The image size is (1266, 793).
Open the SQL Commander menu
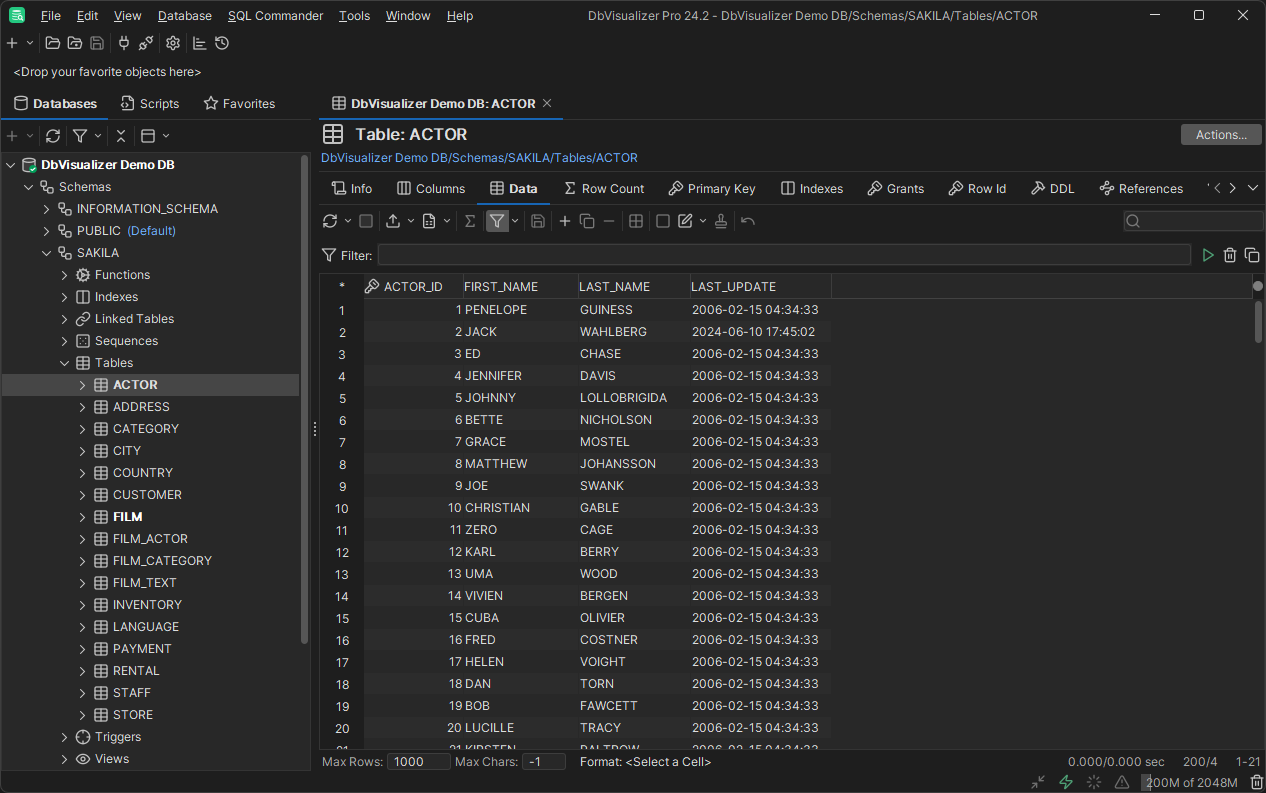(275, 16)
